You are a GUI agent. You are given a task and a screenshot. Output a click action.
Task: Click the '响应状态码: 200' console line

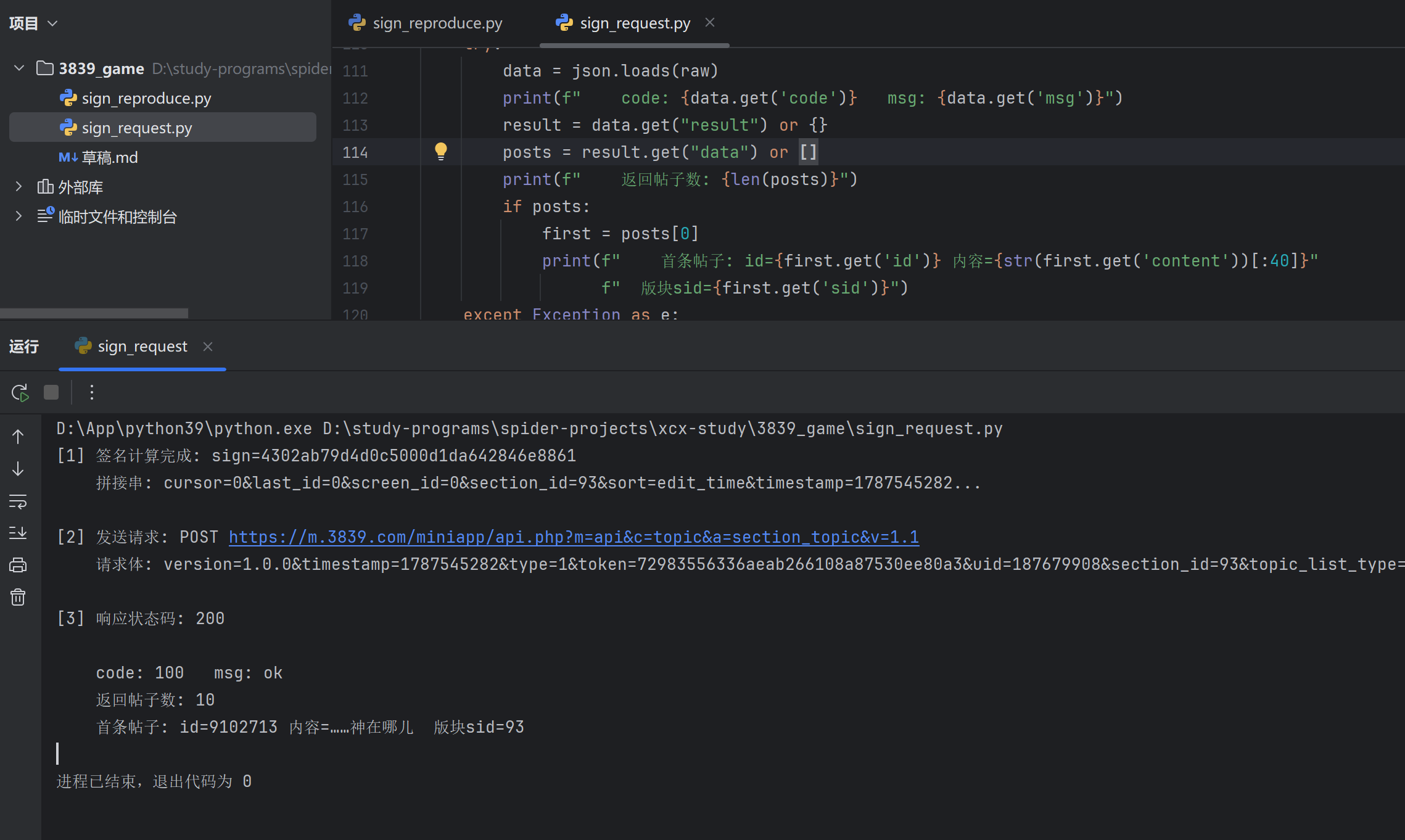(x=141, y=618)
